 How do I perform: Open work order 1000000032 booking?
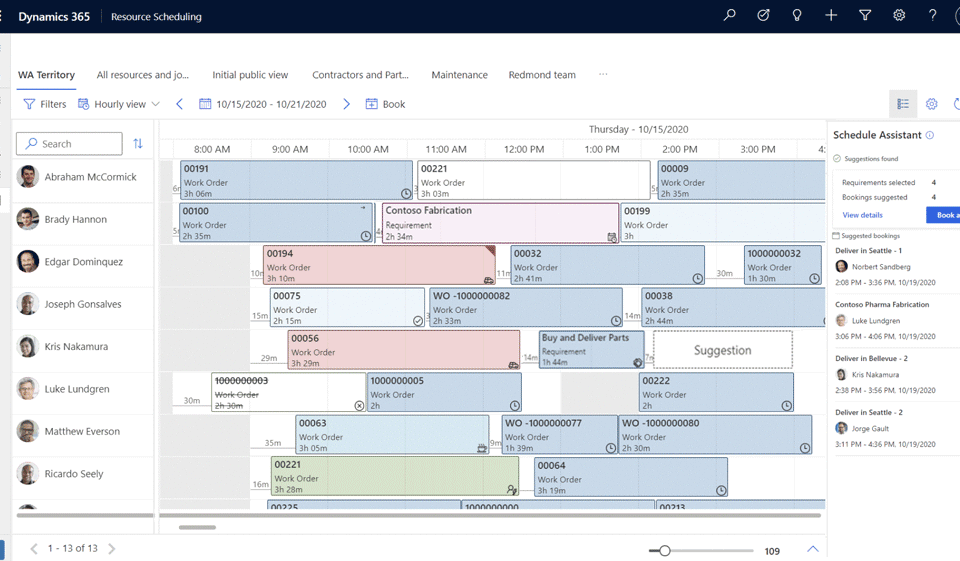(782, 265)
